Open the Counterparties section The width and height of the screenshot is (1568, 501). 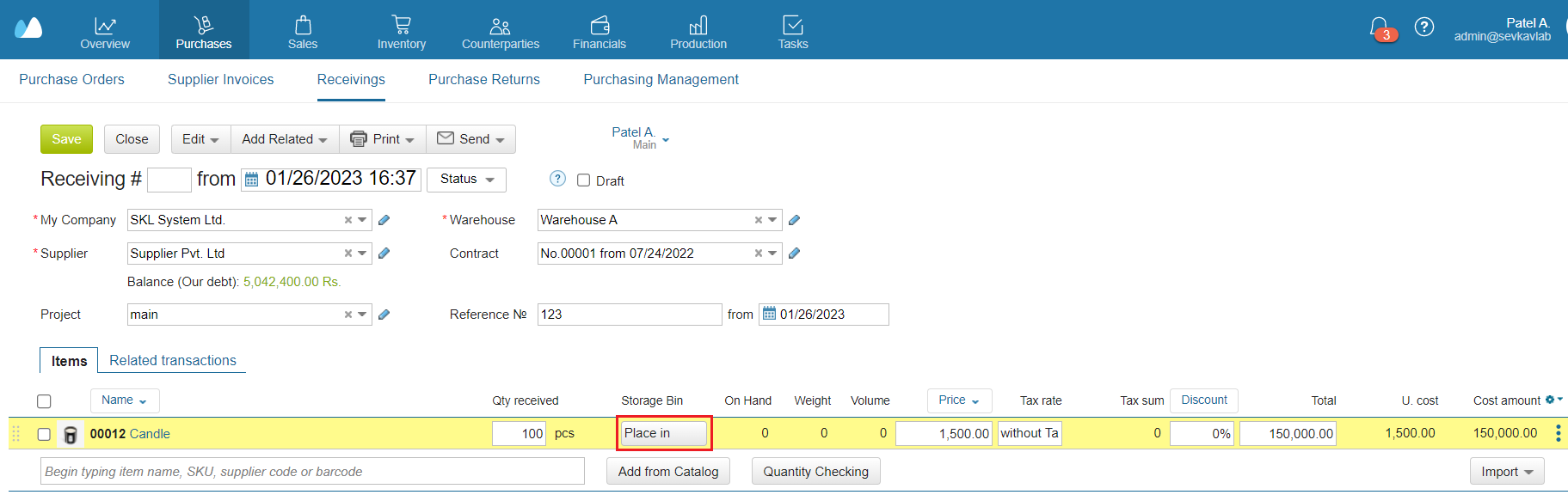501,30
